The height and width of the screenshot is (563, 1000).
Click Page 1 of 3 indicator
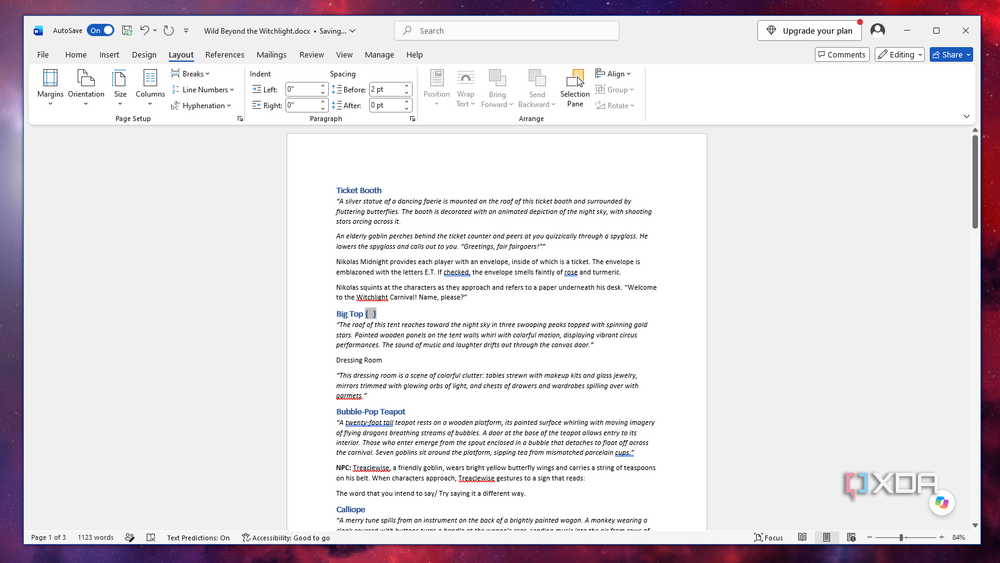(48, 537)
